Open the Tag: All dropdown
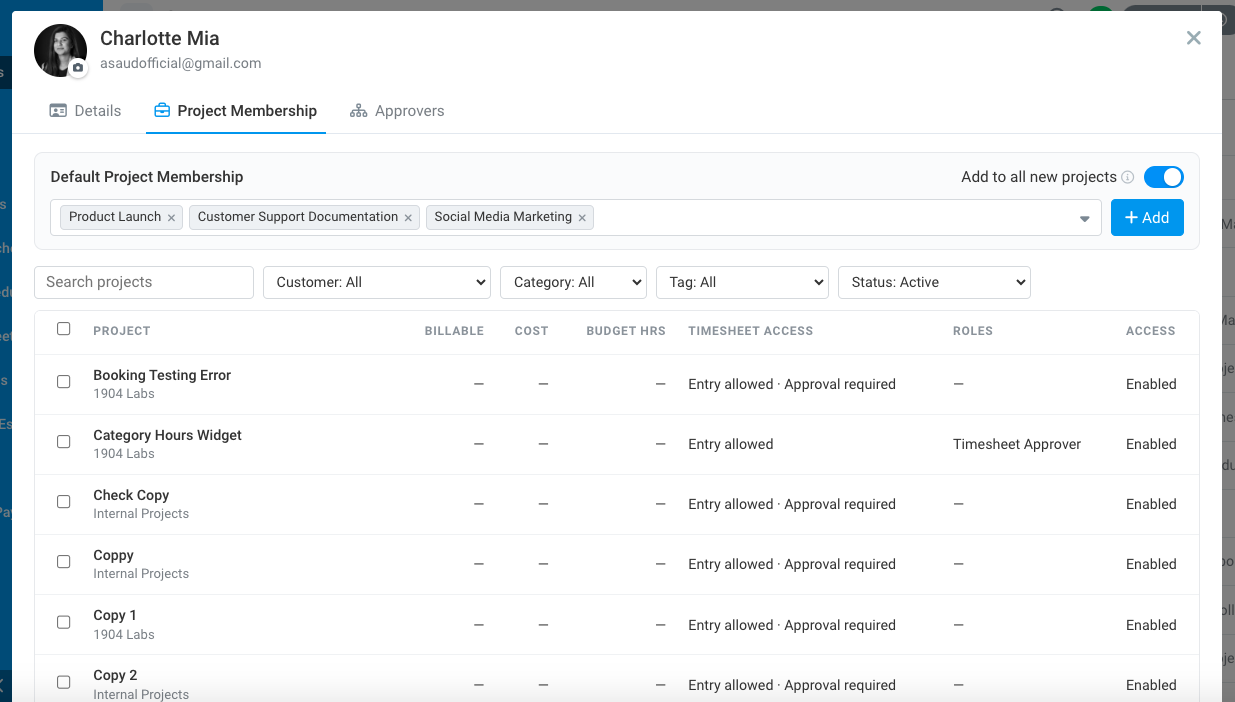The width and height of the screenshot is (1235, 702). 742,282
